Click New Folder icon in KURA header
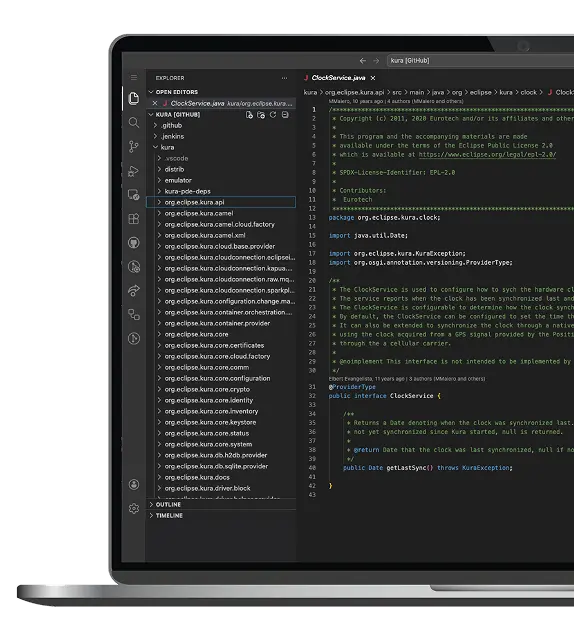The image size is (574, 642). (261, 115)
